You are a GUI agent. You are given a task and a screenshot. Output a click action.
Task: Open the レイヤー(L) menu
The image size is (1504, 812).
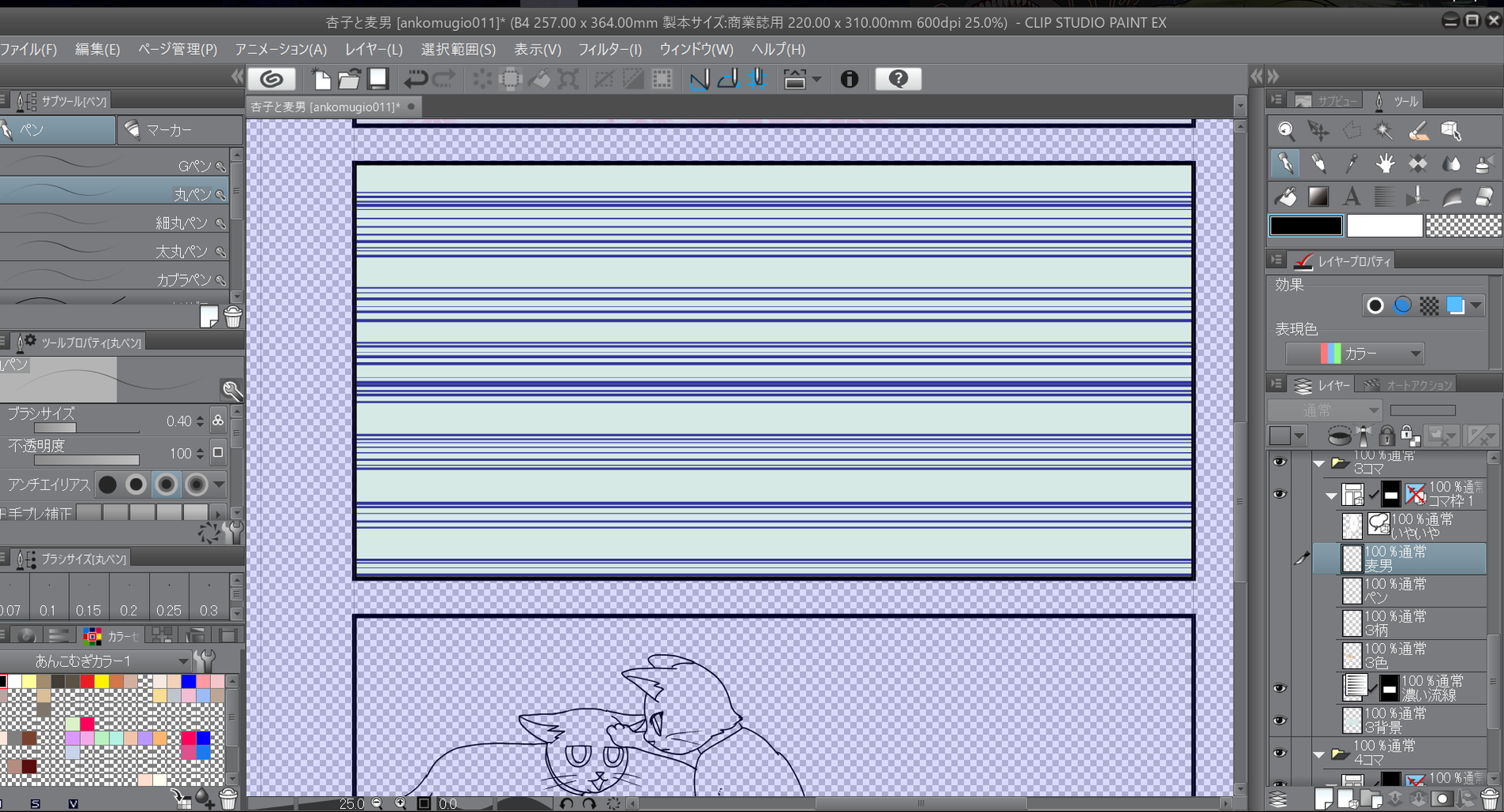pos(374,49)
